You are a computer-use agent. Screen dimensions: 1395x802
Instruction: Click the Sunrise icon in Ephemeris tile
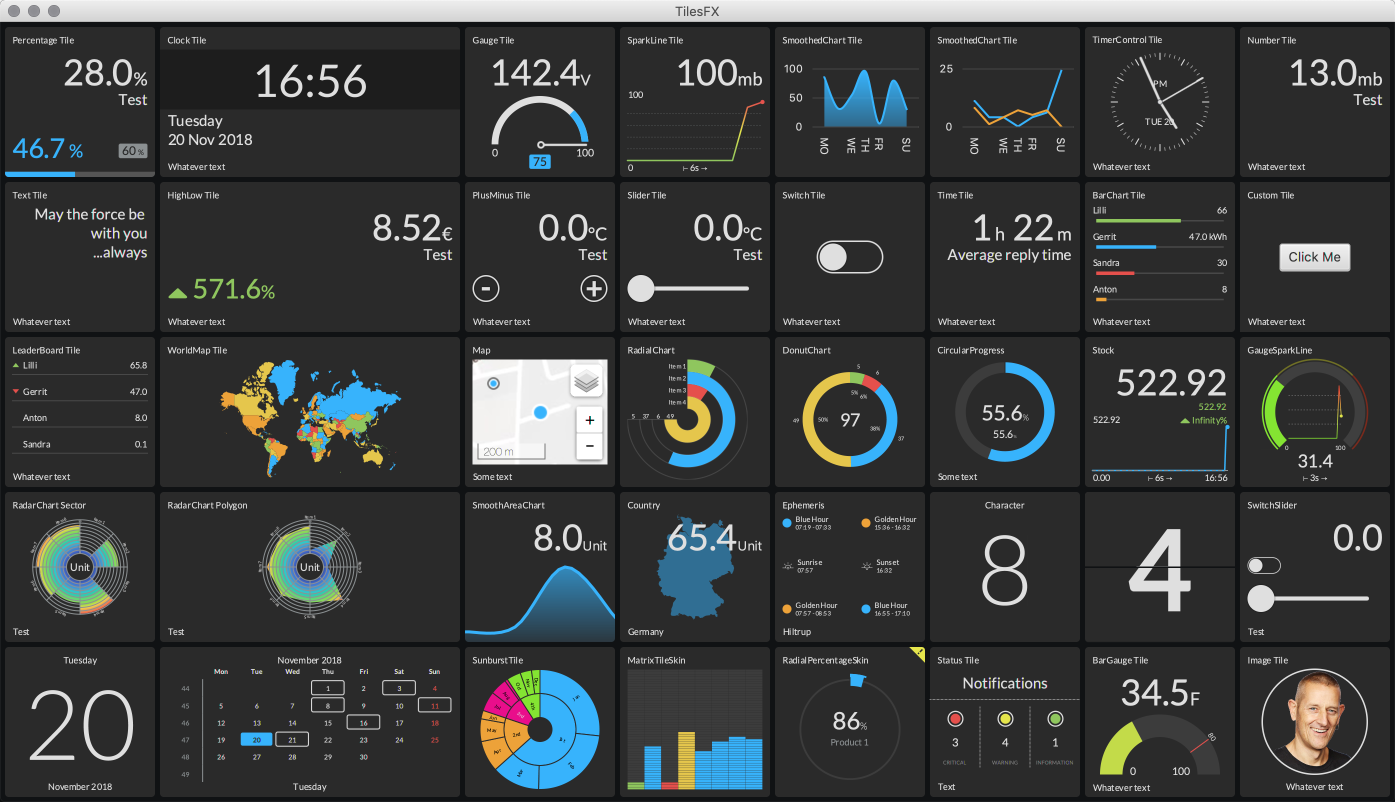[788, 566]
